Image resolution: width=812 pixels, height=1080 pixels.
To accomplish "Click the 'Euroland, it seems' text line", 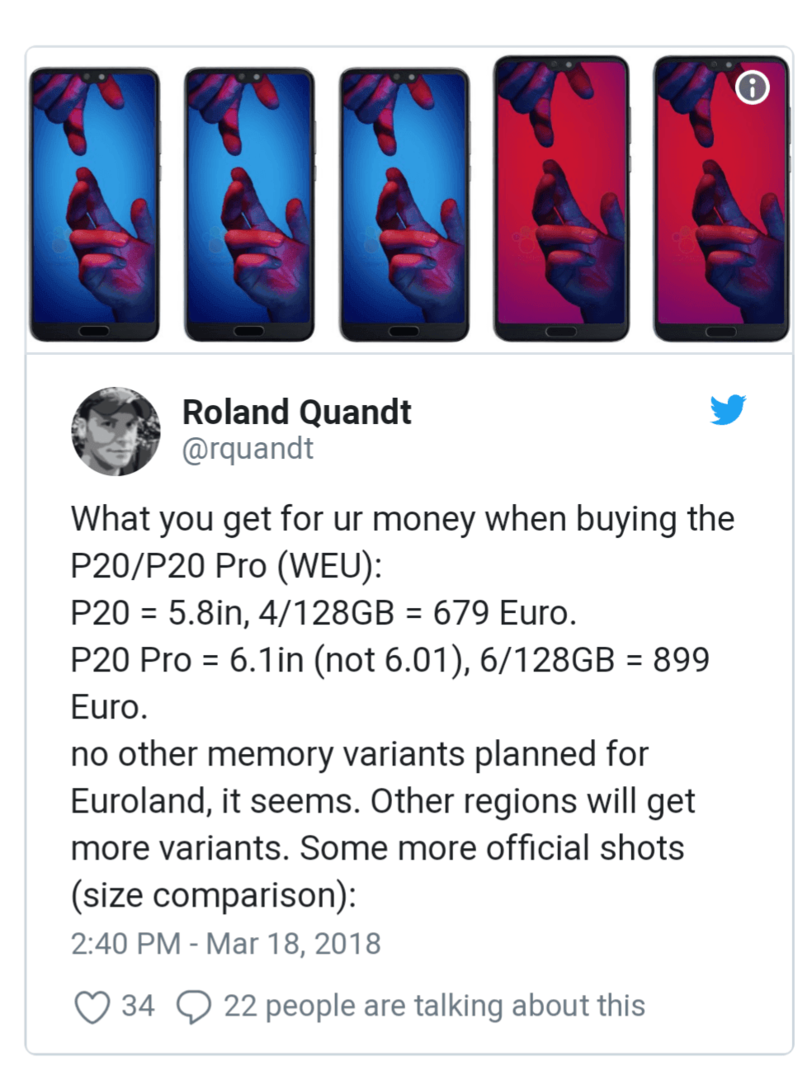I will pos(383,801).
